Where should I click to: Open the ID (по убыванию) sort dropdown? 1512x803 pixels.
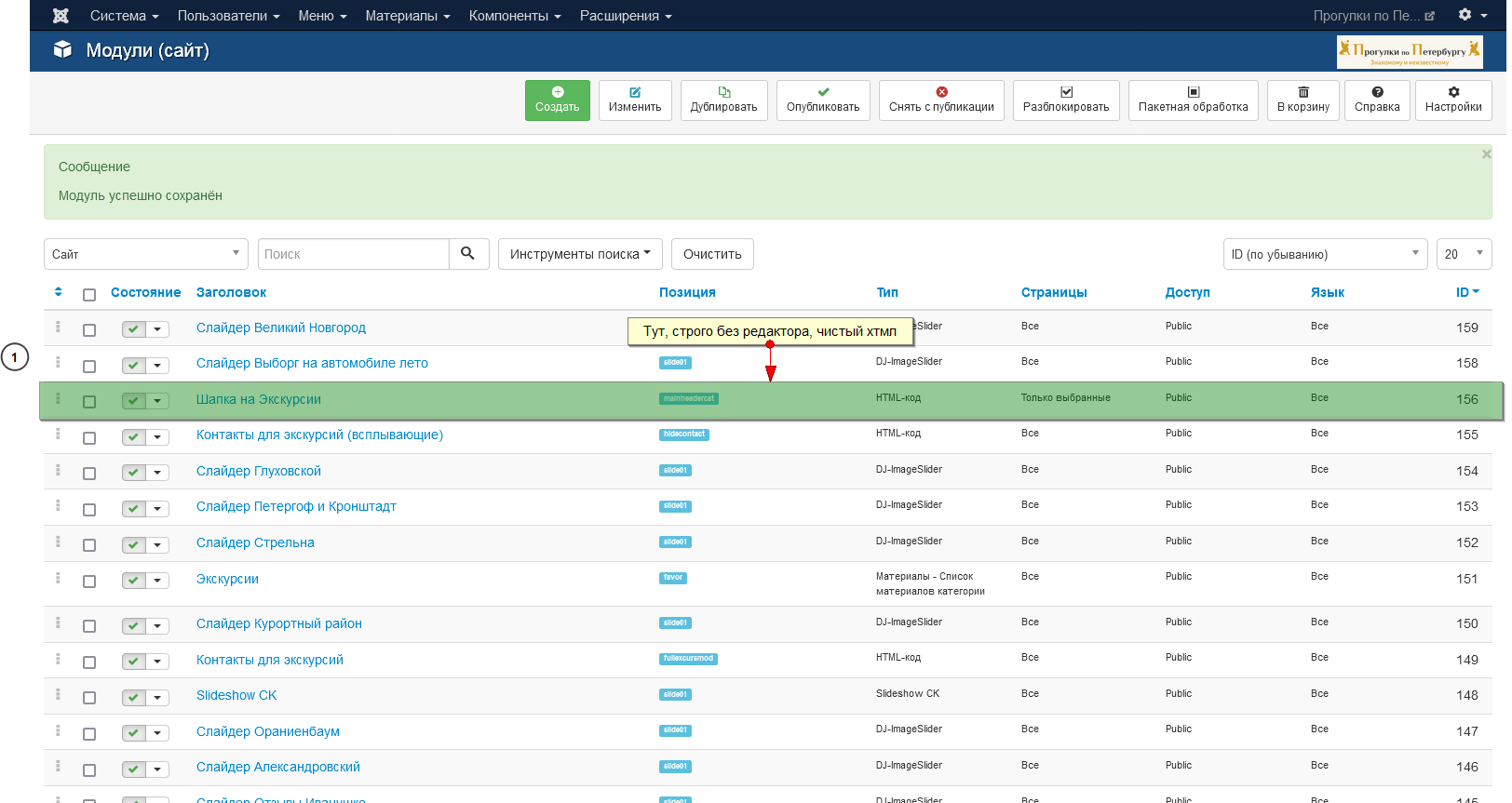[1324, 254]
